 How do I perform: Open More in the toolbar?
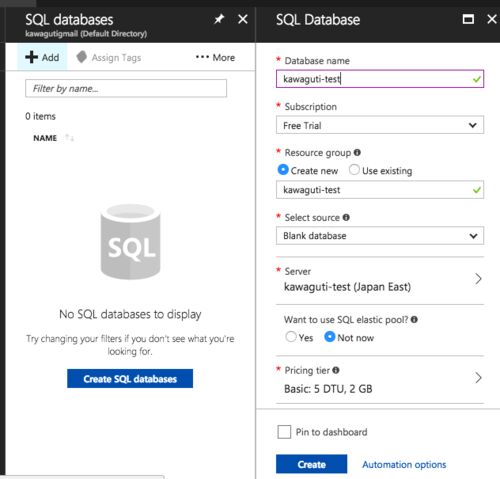(215, 57)
